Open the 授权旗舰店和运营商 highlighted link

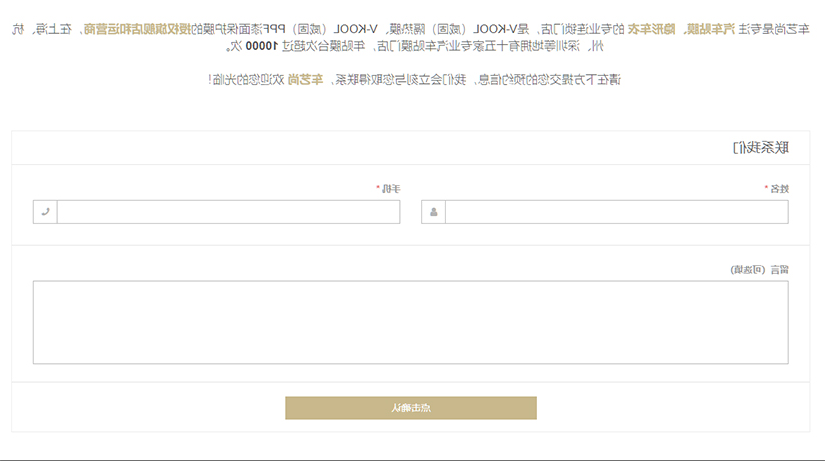(137, 29)
